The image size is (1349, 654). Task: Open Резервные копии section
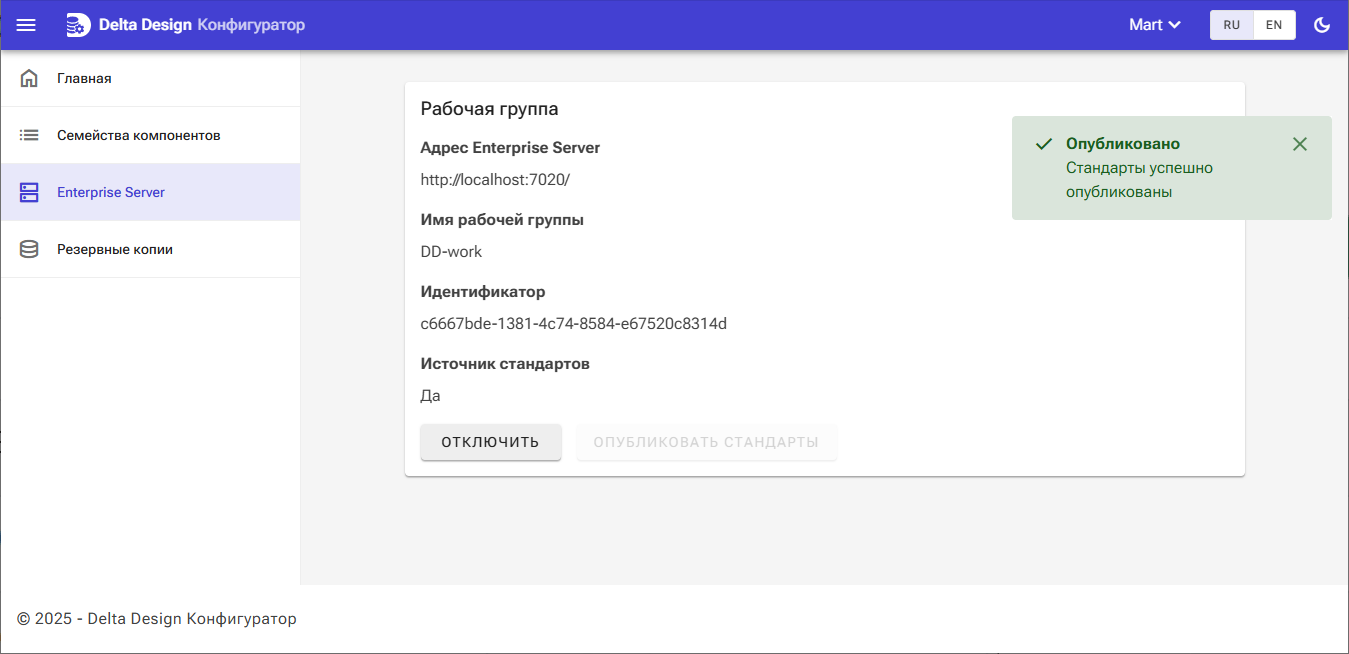(x=150, y=249)
